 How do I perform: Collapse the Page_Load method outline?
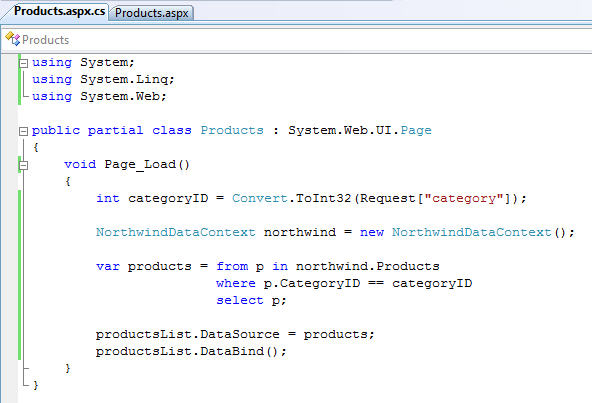[23, 165]
